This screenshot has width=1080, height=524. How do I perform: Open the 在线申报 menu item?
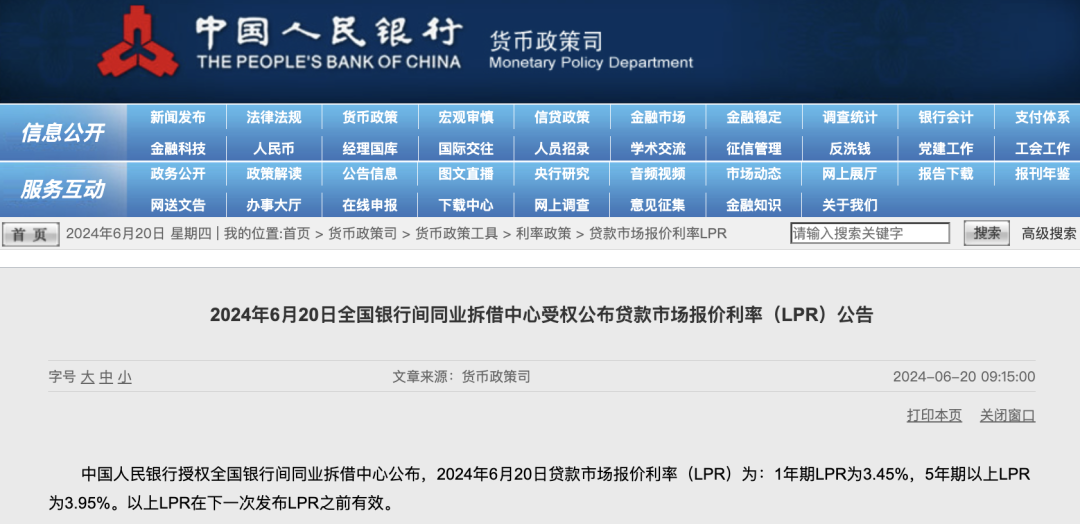point(370,205)
